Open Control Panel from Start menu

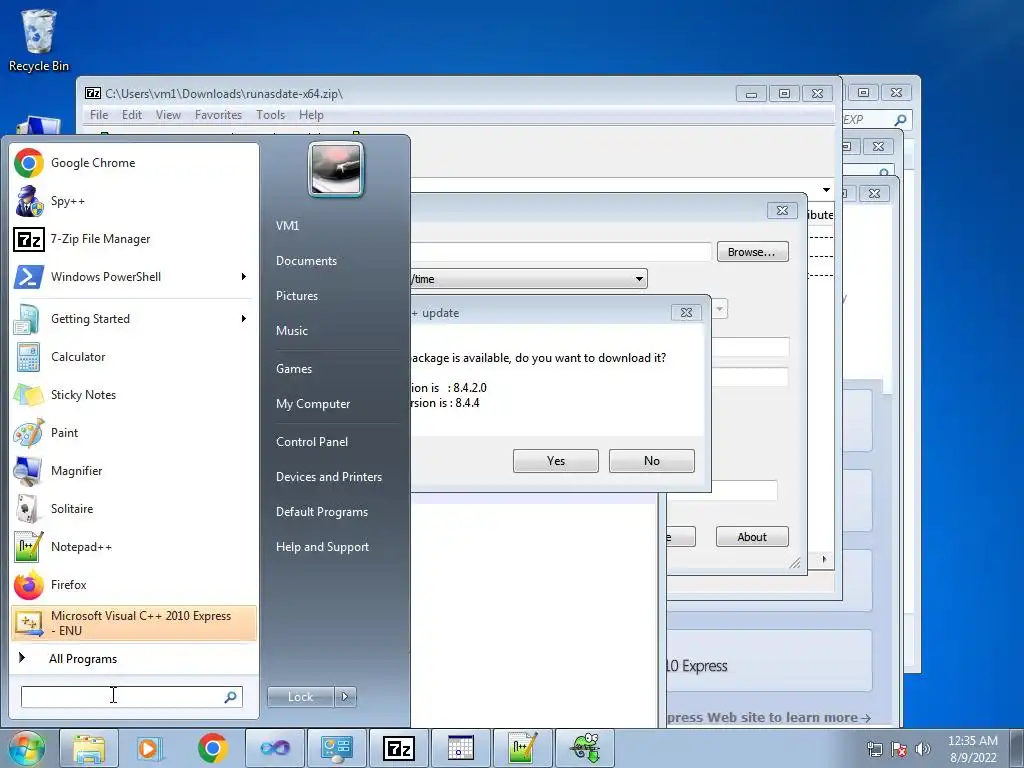click(x=312, y=442)
